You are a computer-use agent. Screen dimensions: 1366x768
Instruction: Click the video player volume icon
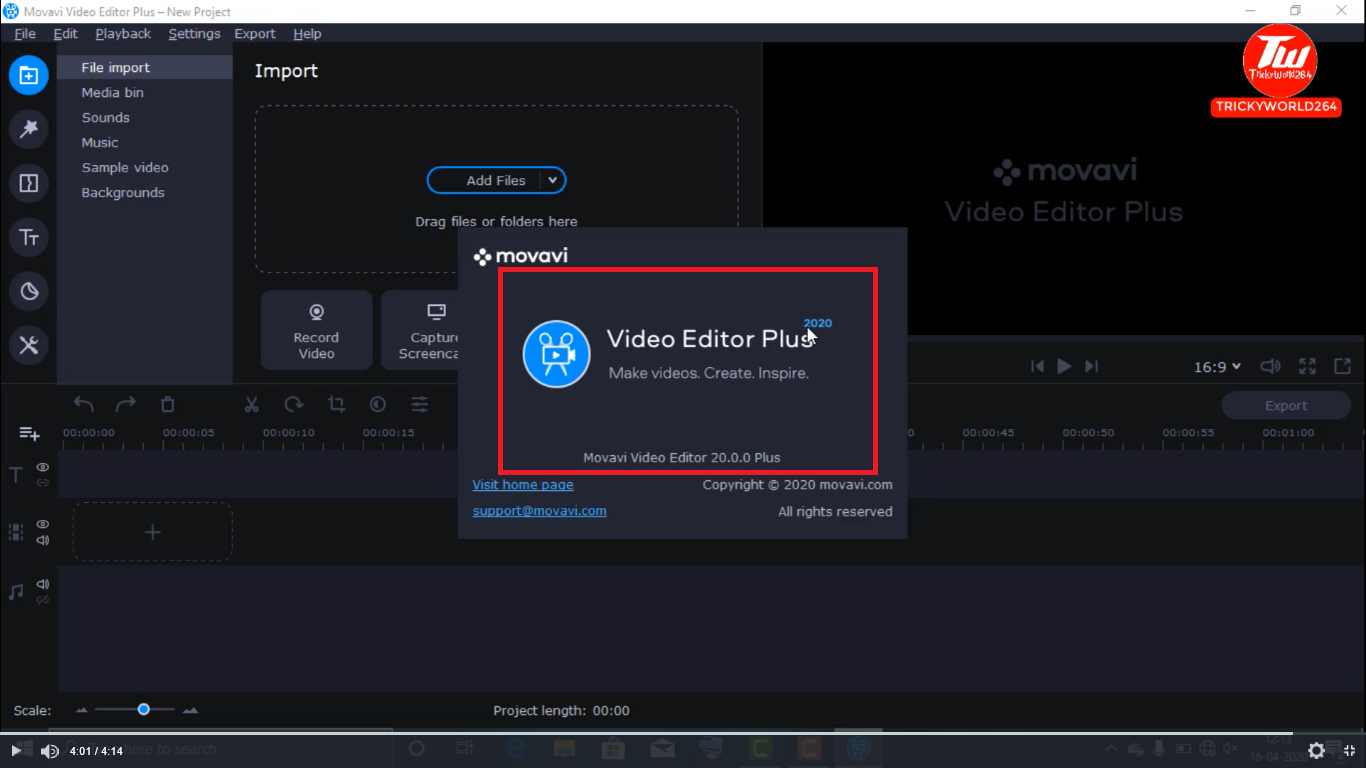pyautogui.click(x=49, y=751)
